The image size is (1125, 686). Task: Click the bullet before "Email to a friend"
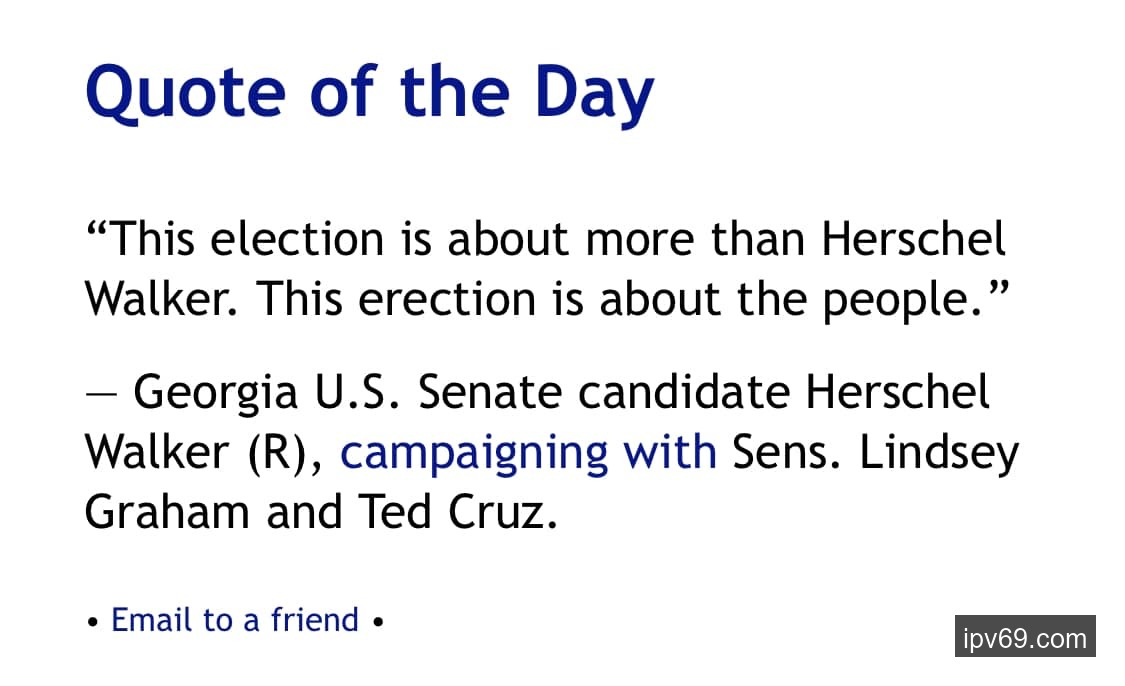[x=93, y=622]
